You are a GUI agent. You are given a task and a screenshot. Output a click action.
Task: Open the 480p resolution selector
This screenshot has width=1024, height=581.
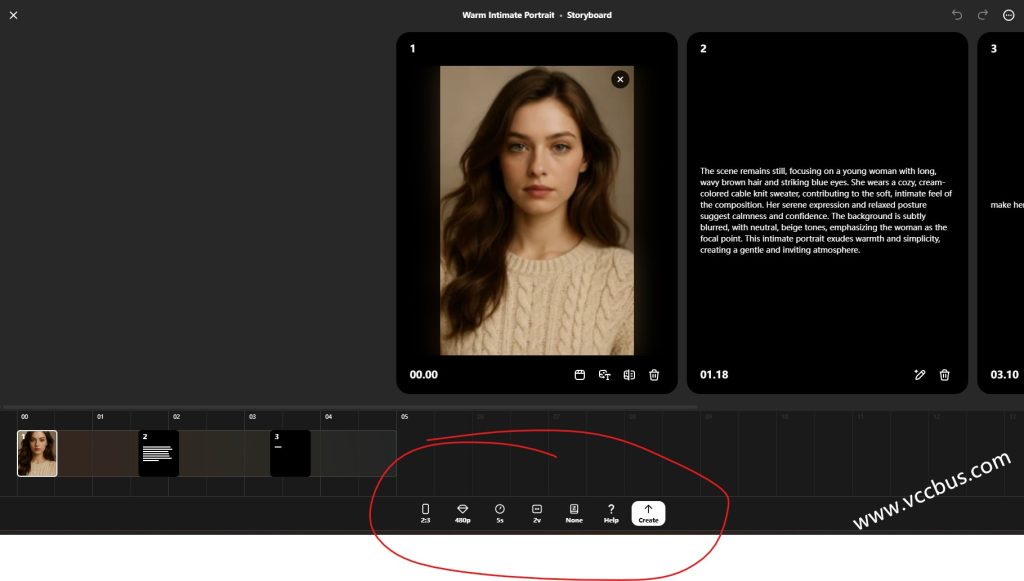tap(462, 513)
